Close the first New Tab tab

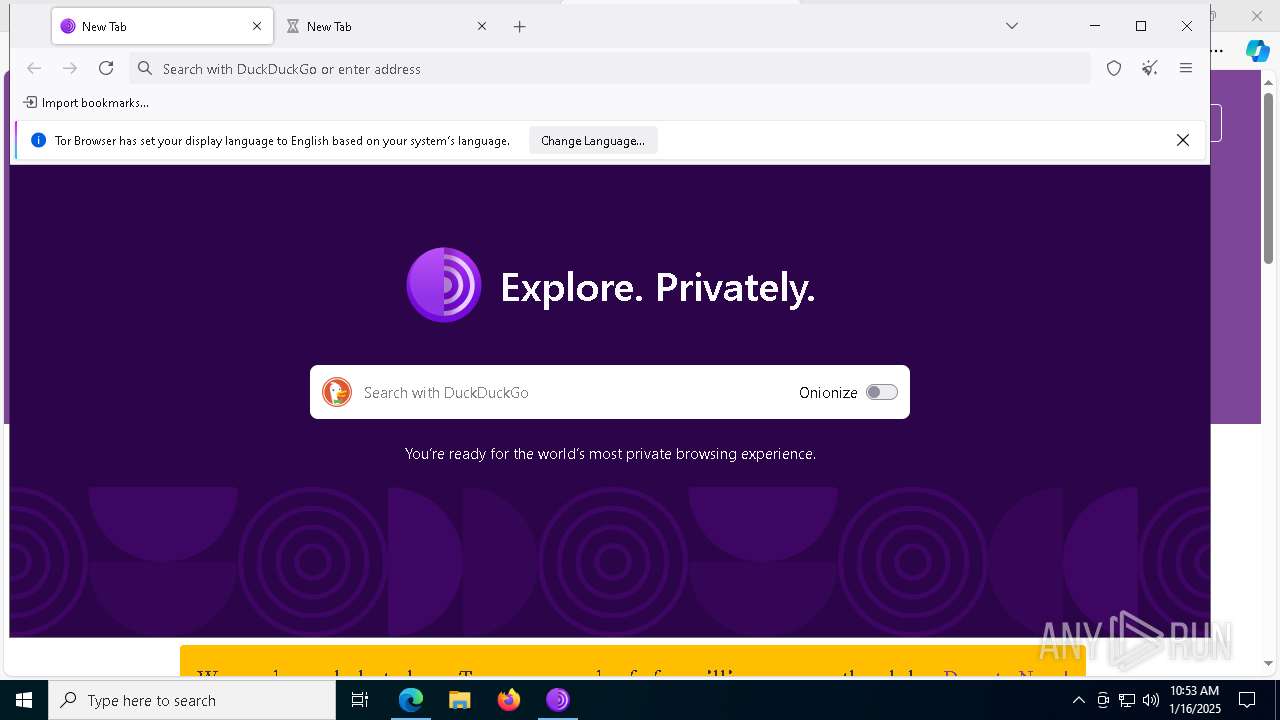click(x=257, y=27)
